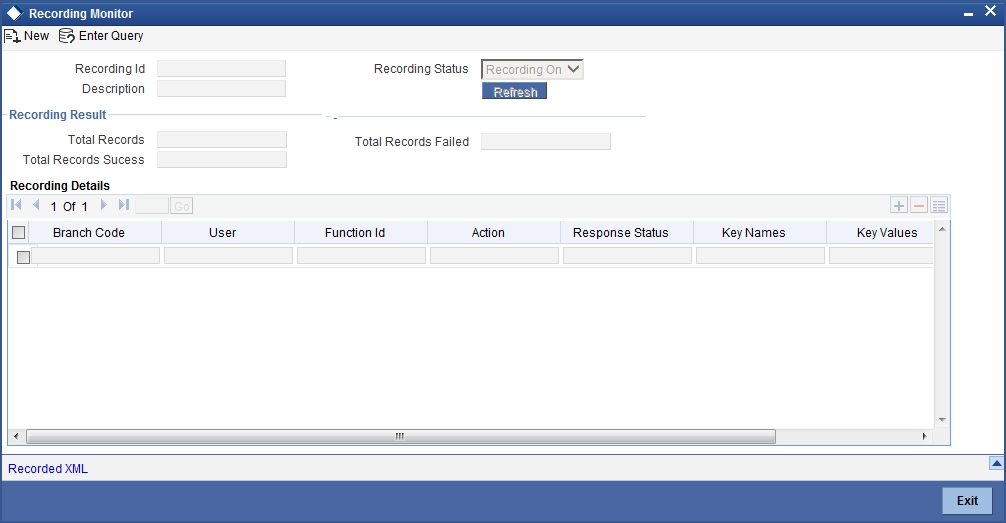
Task: Open the Recording Status dropdown
Action: click(532, 69)
